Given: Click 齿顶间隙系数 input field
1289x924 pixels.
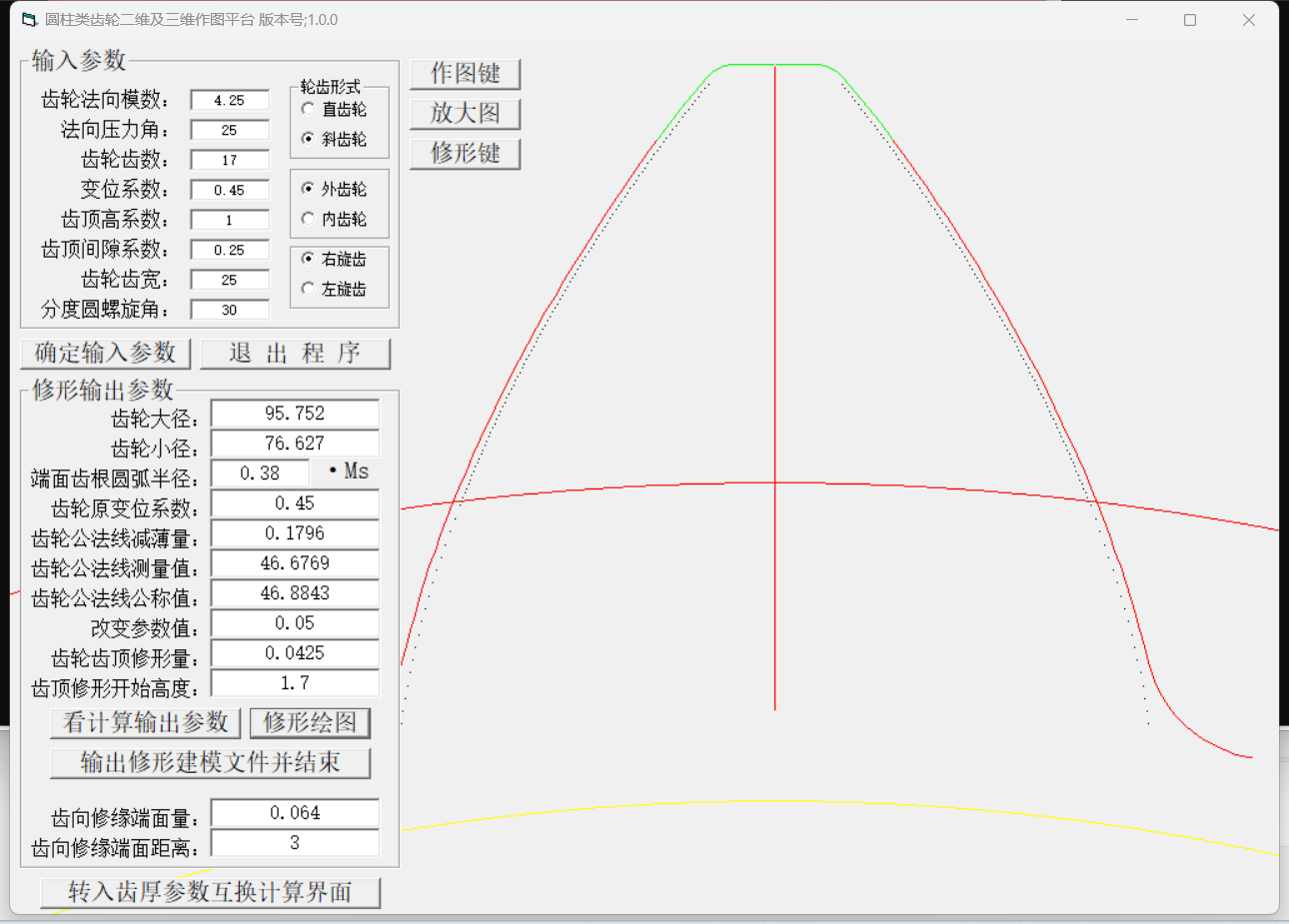Looking at the screenshot, I should pos(230,250).
